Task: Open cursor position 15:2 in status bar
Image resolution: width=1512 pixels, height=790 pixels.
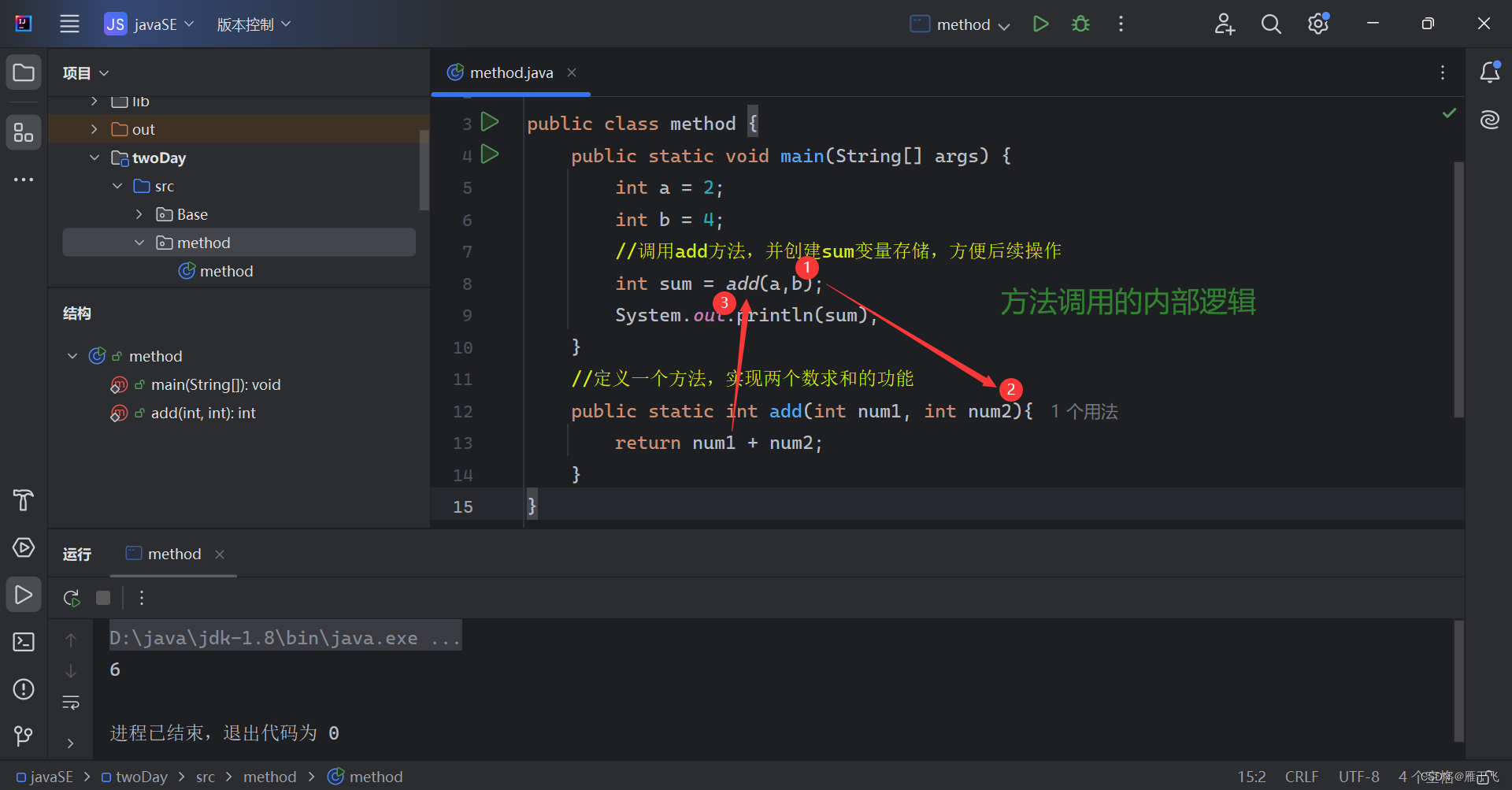Action: [1251, 777]
